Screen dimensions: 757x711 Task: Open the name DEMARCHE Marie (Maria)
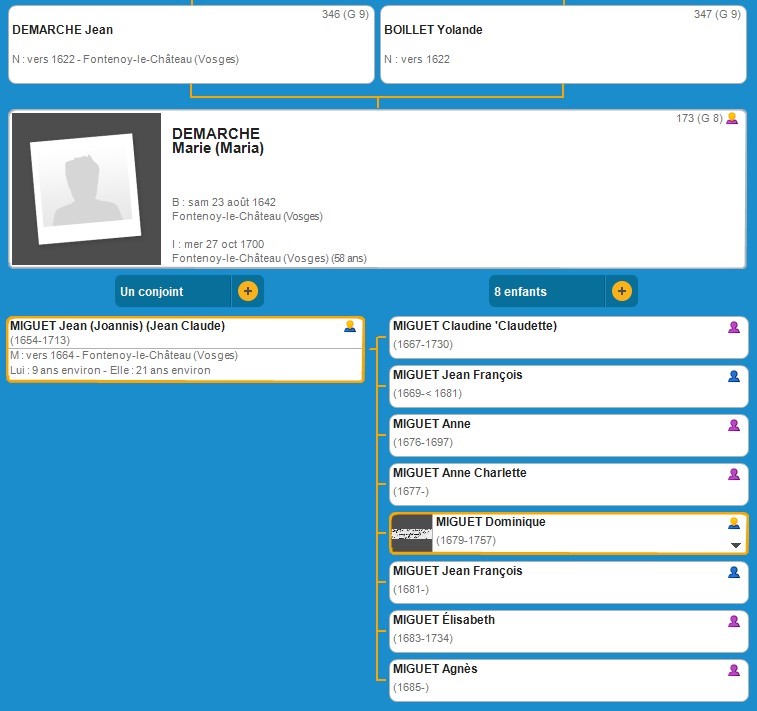[217, 141]
